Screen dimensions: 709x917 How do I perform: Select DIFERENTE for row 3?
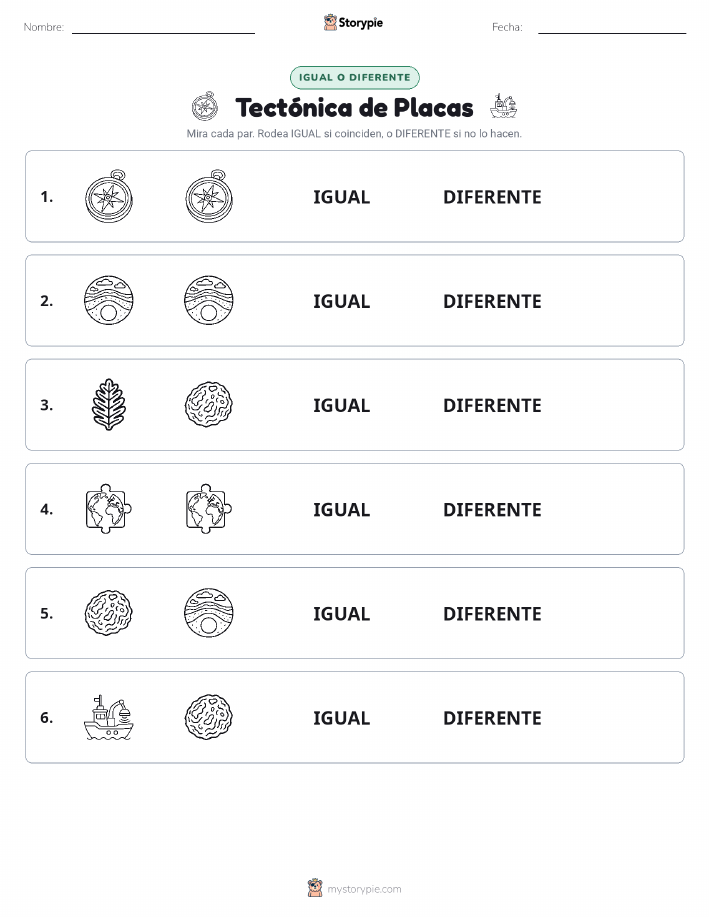[492, 405]
